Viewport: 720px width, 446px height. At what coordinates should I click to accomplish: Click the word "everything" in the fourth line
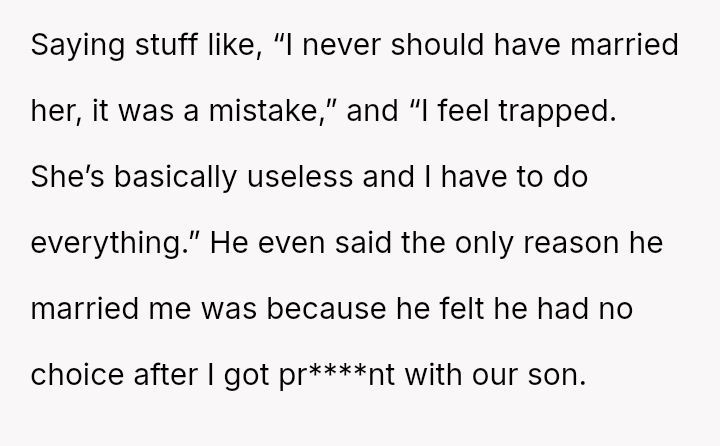(x=109, y=244)
